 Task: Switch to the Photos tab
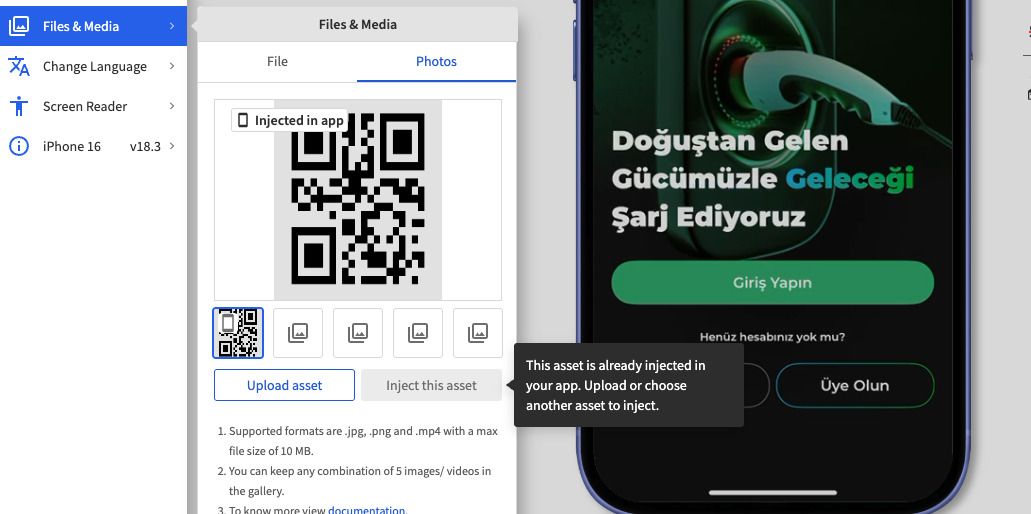click(437, 62)
